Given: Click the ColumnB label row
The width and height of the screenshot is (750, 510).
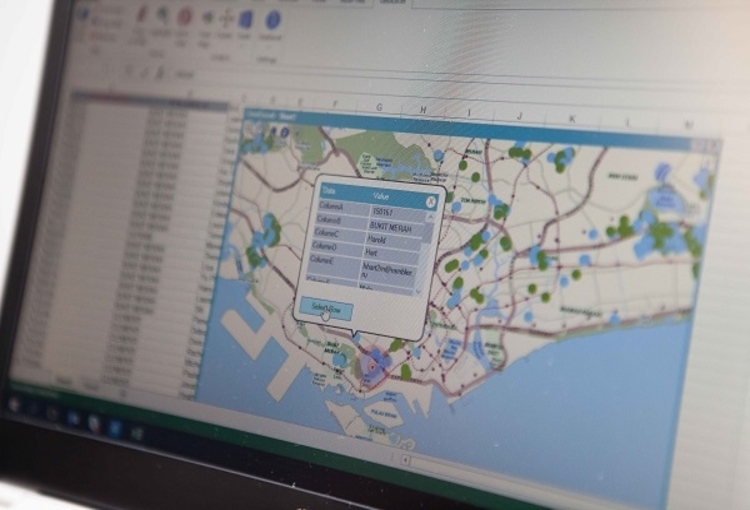Looking at the screenshot, I should [341, 221].
